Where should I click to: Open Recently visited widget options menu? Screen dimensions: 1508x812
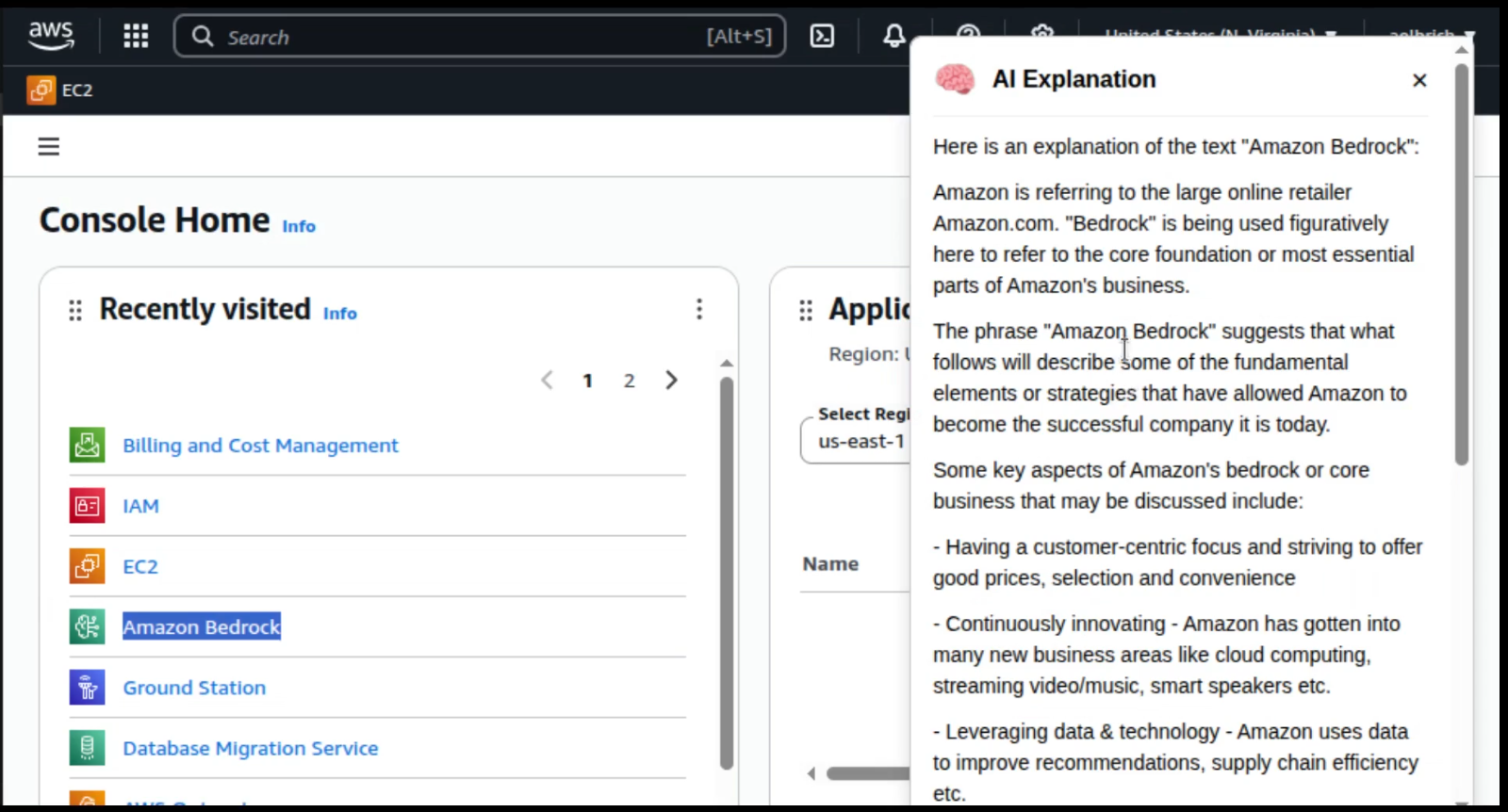699,309
